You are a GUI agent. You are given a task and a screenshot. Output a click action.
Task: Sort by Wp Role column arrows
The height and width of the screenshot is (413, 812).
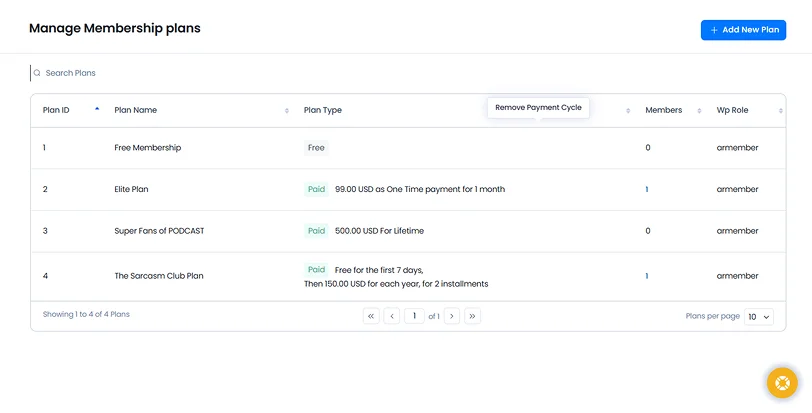coord(781,110)
